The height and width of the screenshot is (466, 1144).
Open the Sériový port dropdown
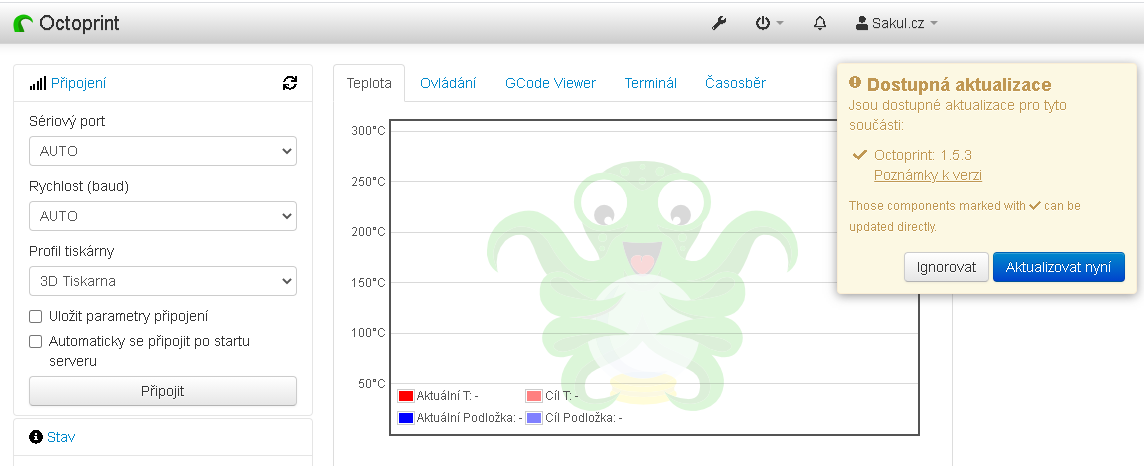point(163,151)
